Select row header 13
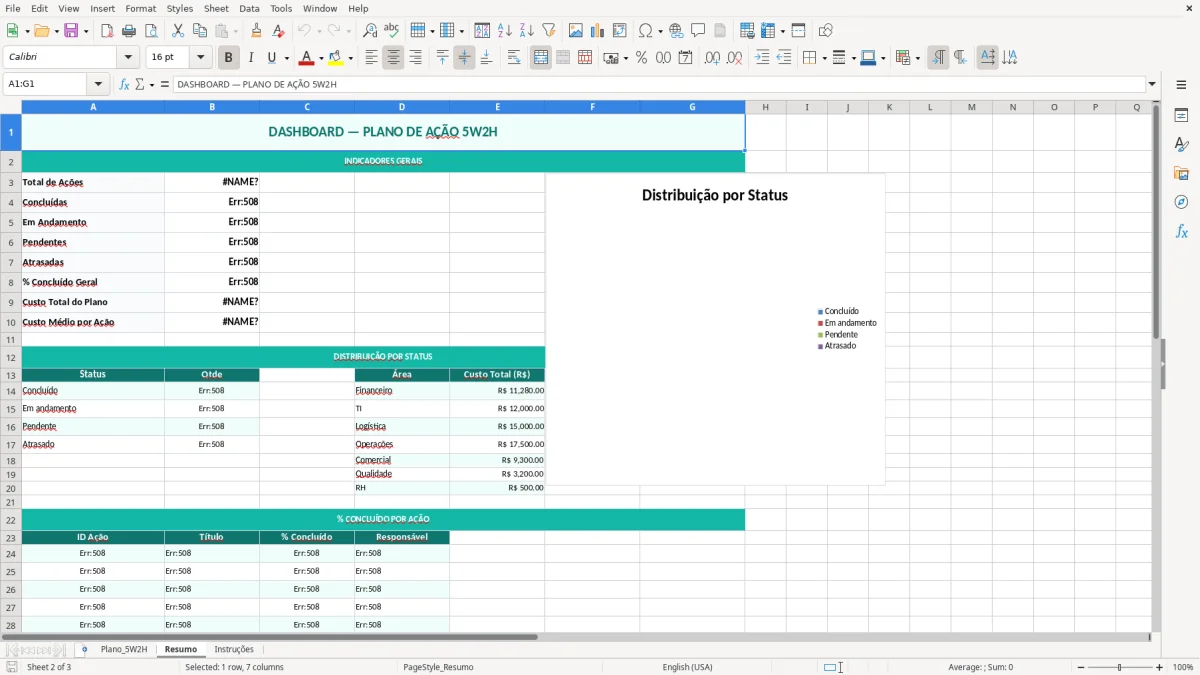 coord(11,375)
